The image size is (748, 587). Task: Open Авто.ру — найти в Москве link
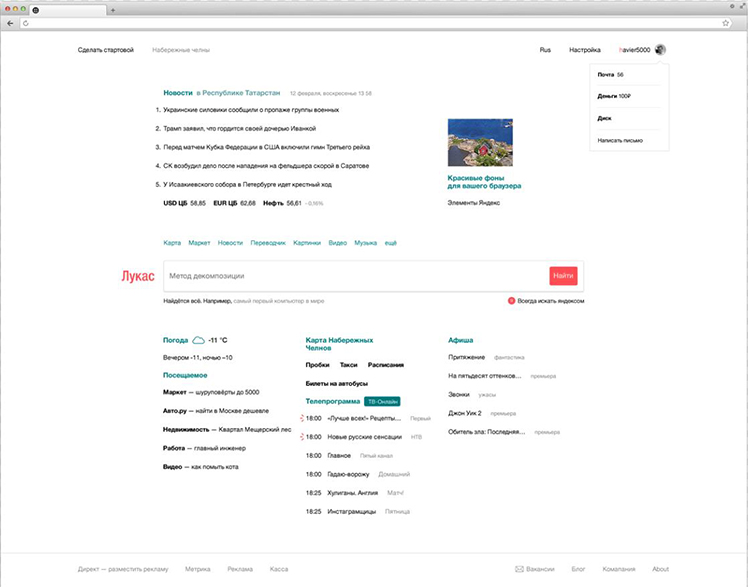(216, 411)
